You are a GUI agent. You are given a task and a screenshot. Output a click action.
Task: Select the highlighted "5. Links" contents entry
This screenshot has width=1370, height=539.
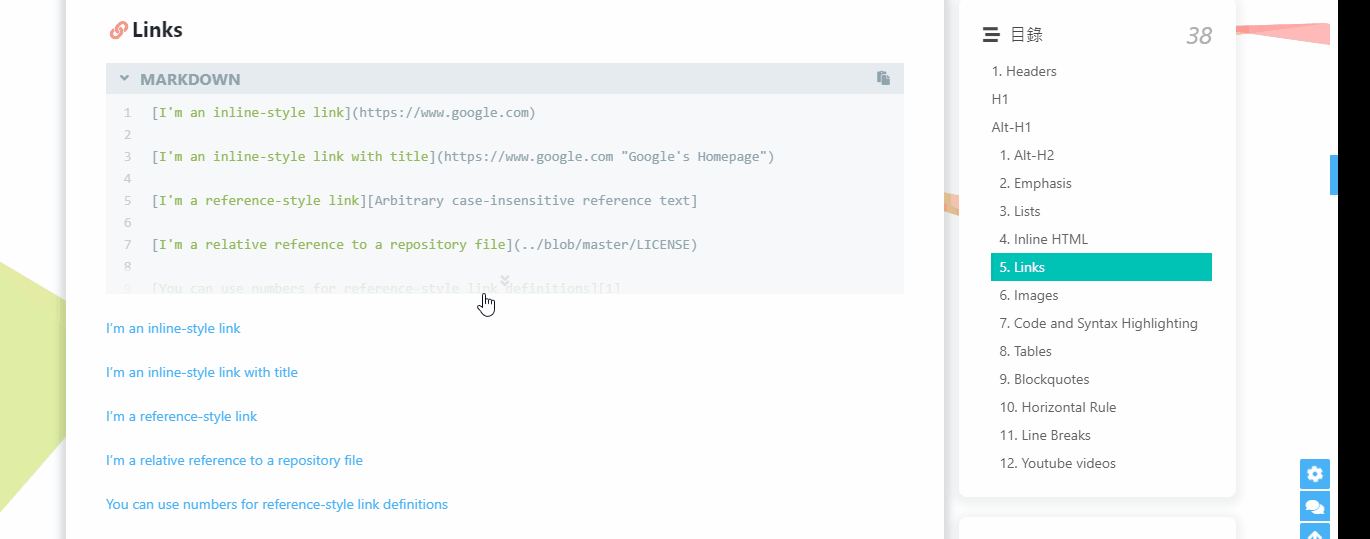click(x=1101, y=267)
